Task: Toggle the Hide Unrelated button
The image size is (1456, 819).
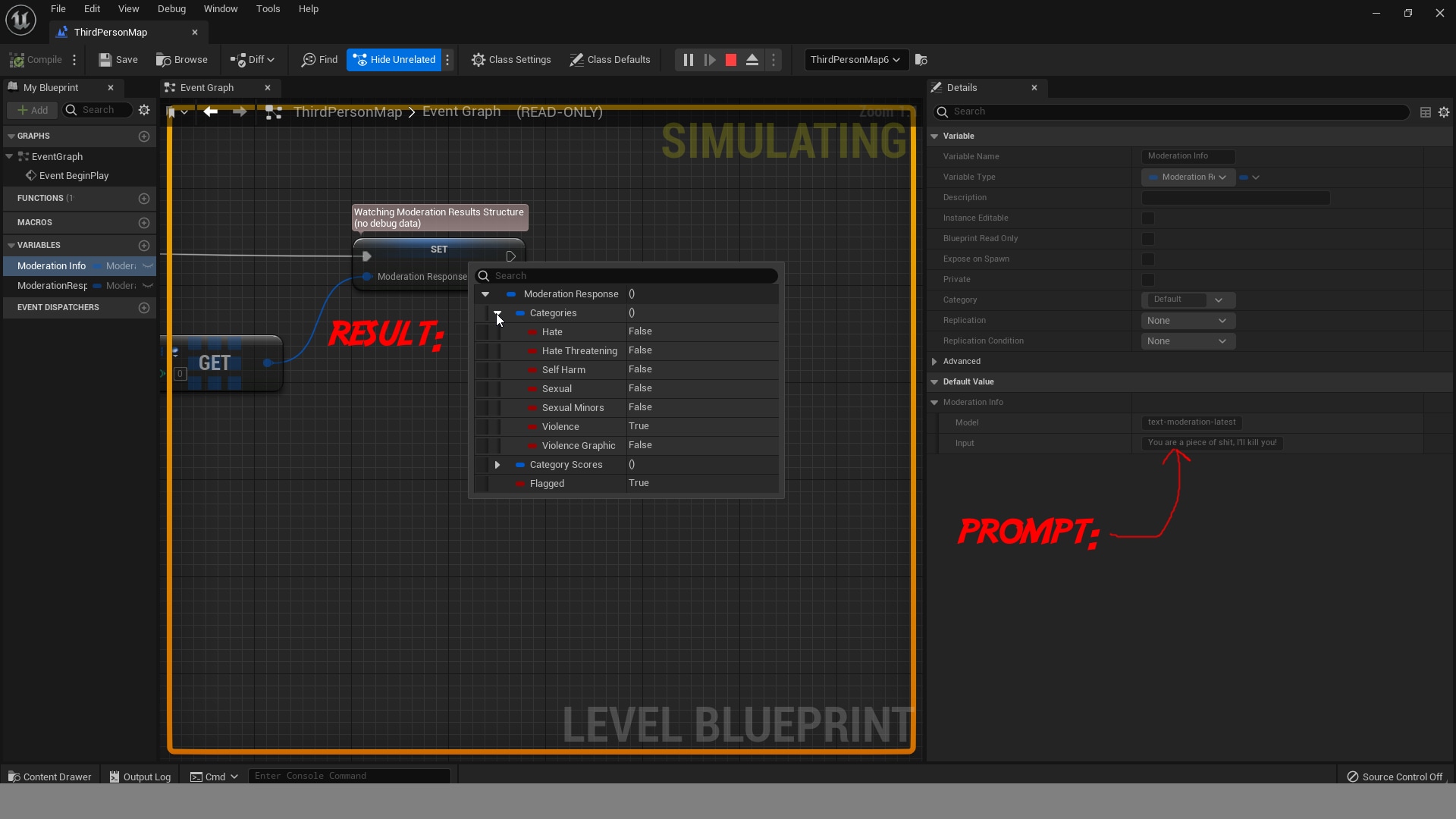Action: [394, 60]
